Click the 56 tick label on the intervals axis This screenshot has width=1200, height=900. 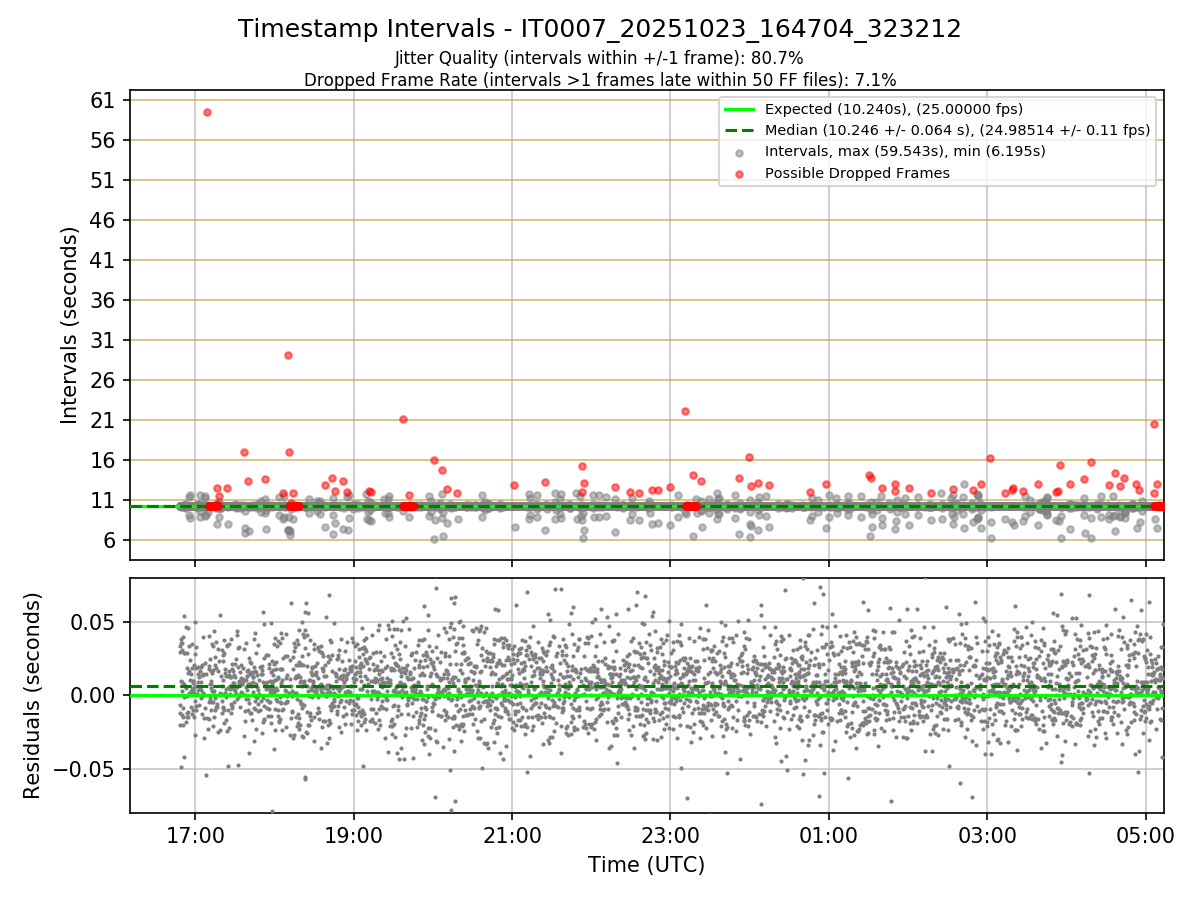[105, 140]
